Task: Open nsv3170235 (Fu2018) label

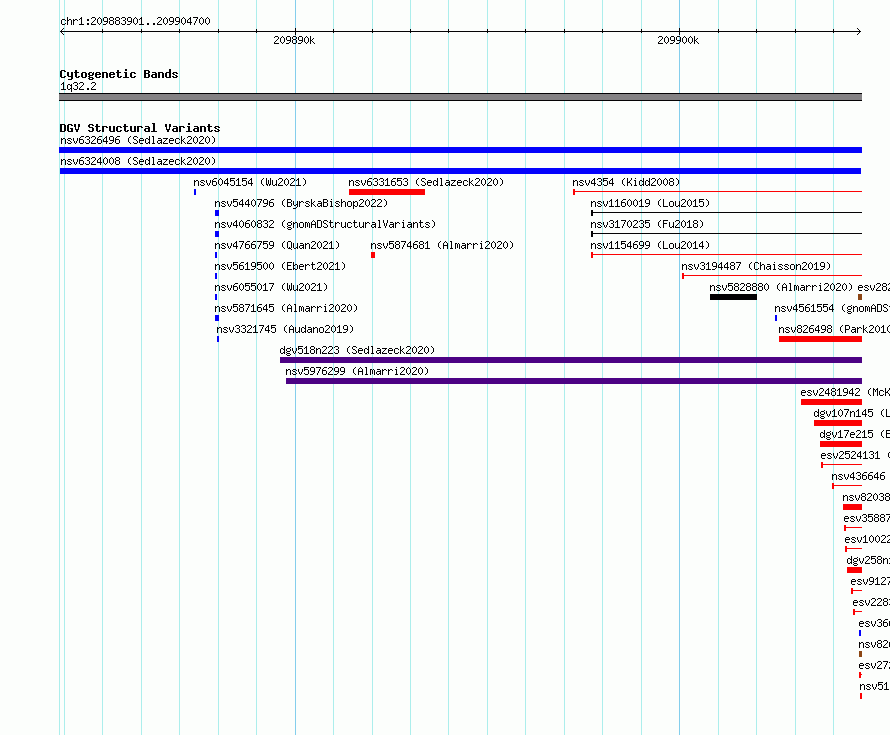Action: (646, 224)
